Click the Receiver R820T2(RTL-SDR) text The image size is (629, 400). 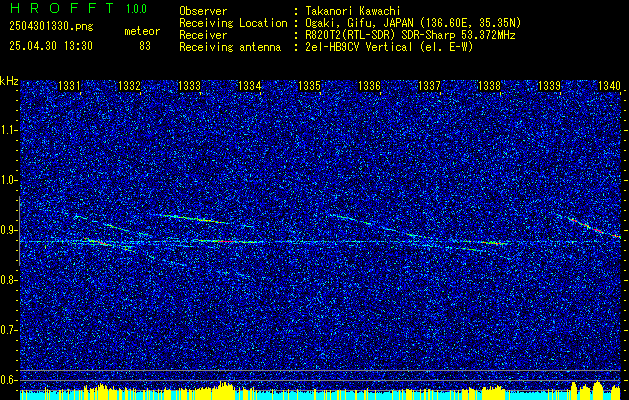[410, 35]
